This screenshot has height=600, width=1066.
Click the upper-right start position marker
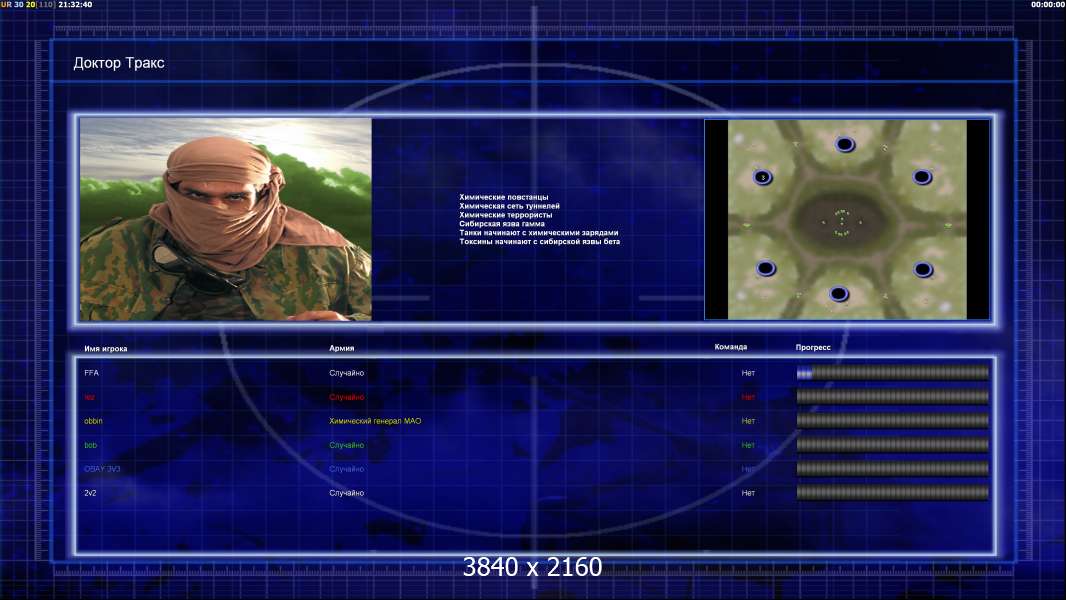[x=922, y=177]
